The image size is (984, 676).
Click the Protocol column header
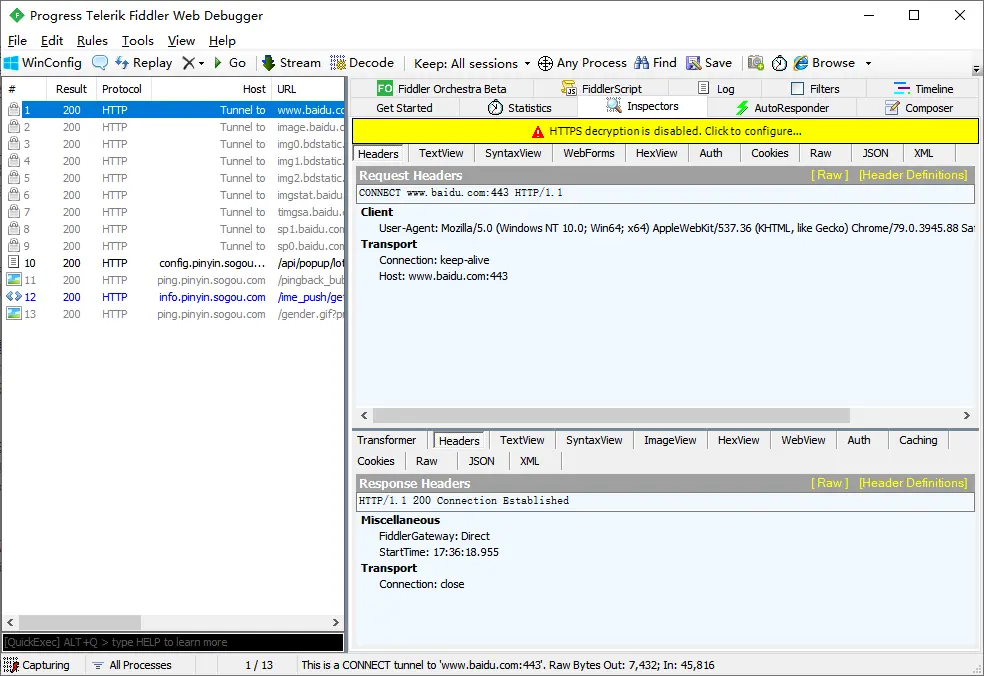(122, 89)
